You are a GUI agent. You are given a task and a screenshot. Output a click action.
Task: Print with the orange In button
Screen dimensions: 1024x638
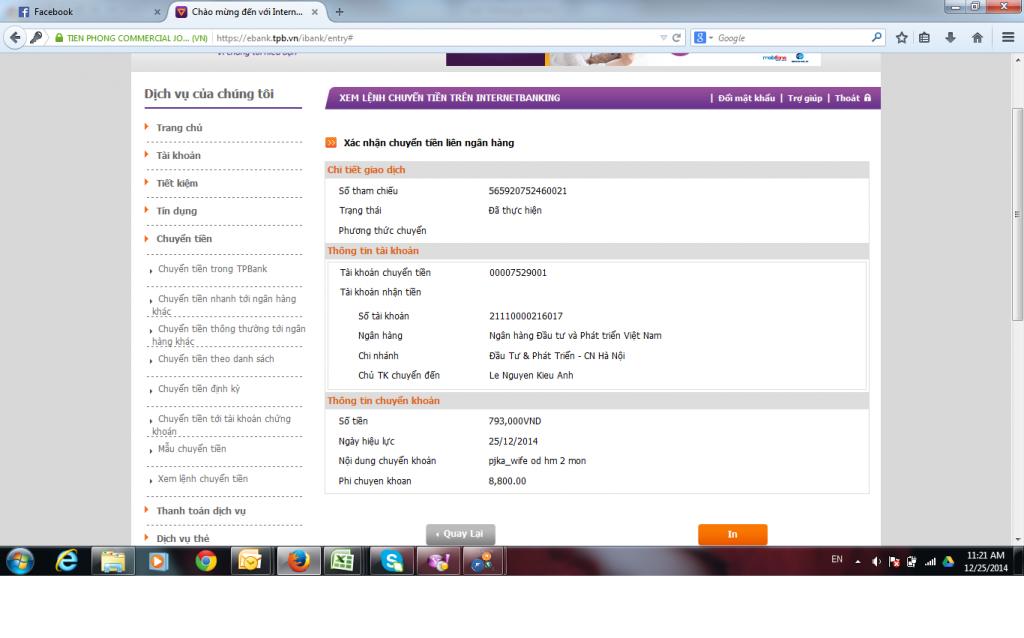pos(733,534)
